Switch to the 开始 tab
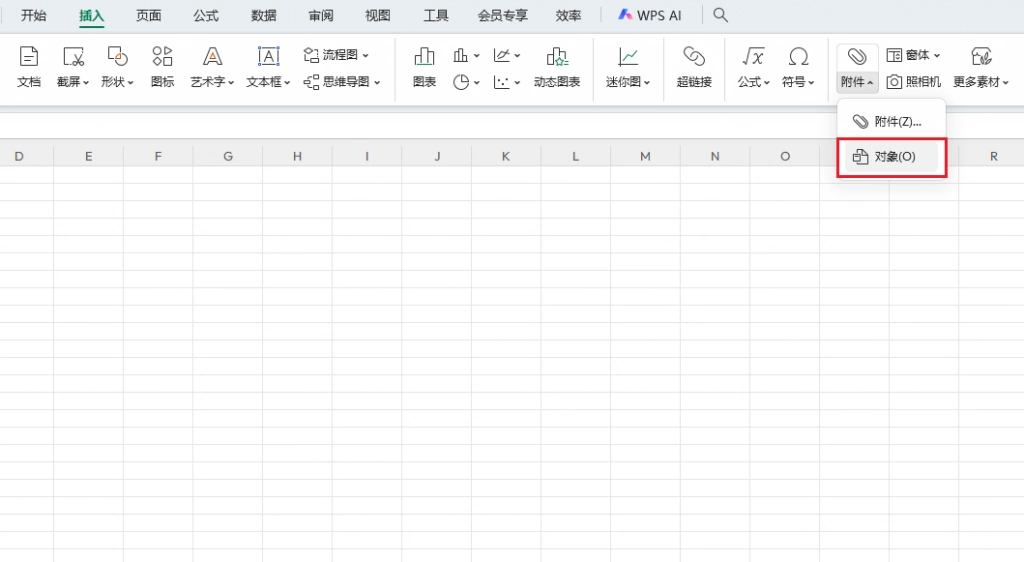Viewport: 1024px width, 562px height. pos(33,16)
